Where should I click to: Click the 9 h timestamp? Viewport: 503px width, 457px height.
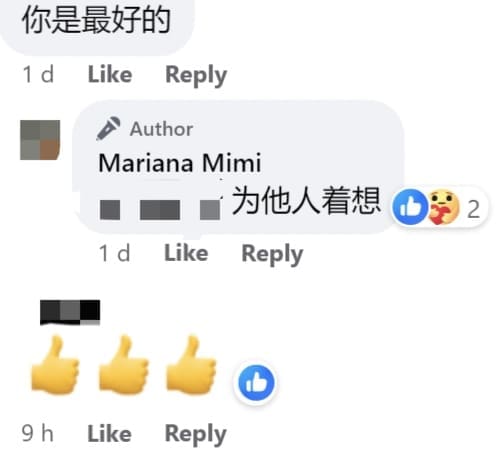38,434
